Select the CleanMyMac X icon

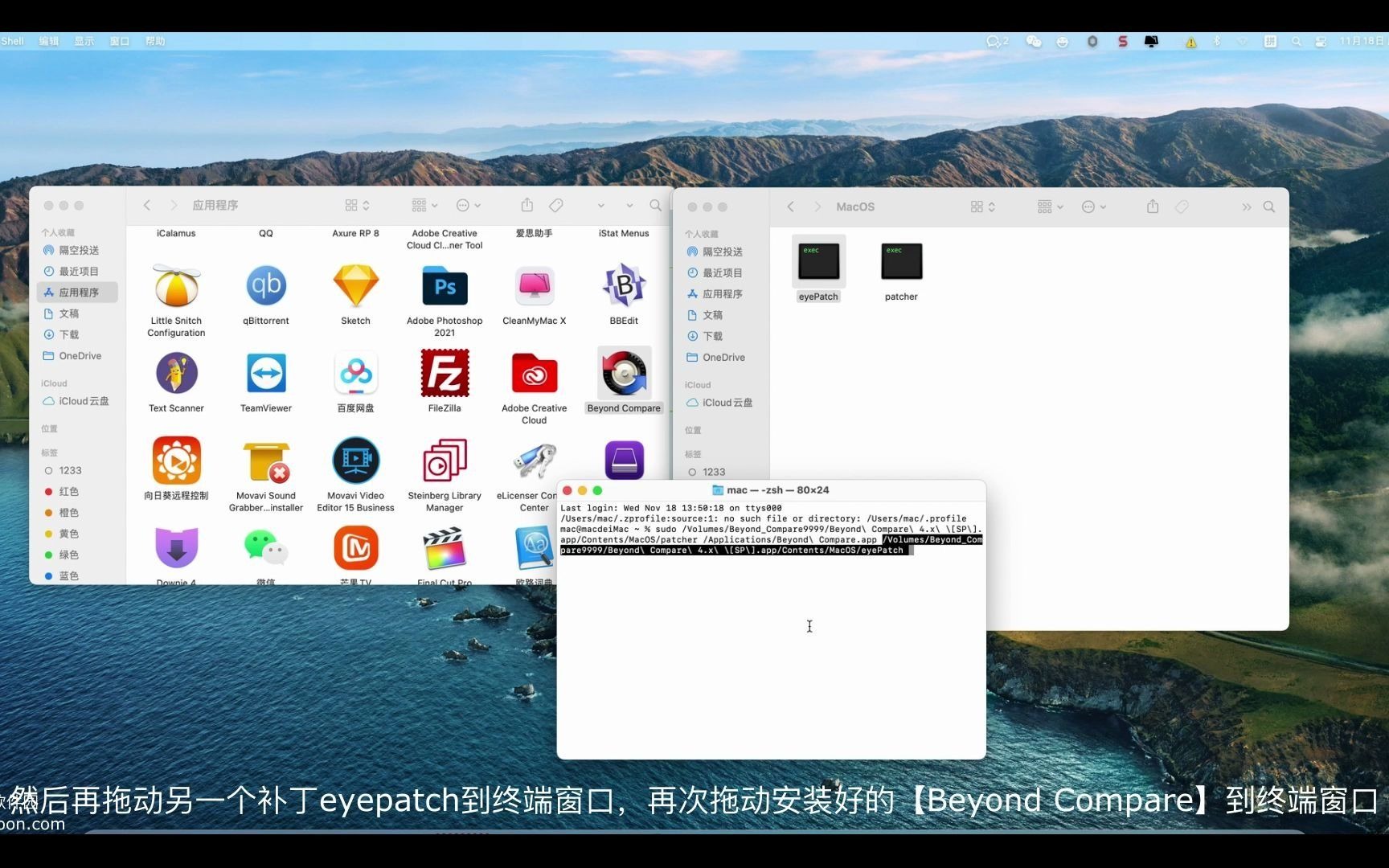point(535,286)
